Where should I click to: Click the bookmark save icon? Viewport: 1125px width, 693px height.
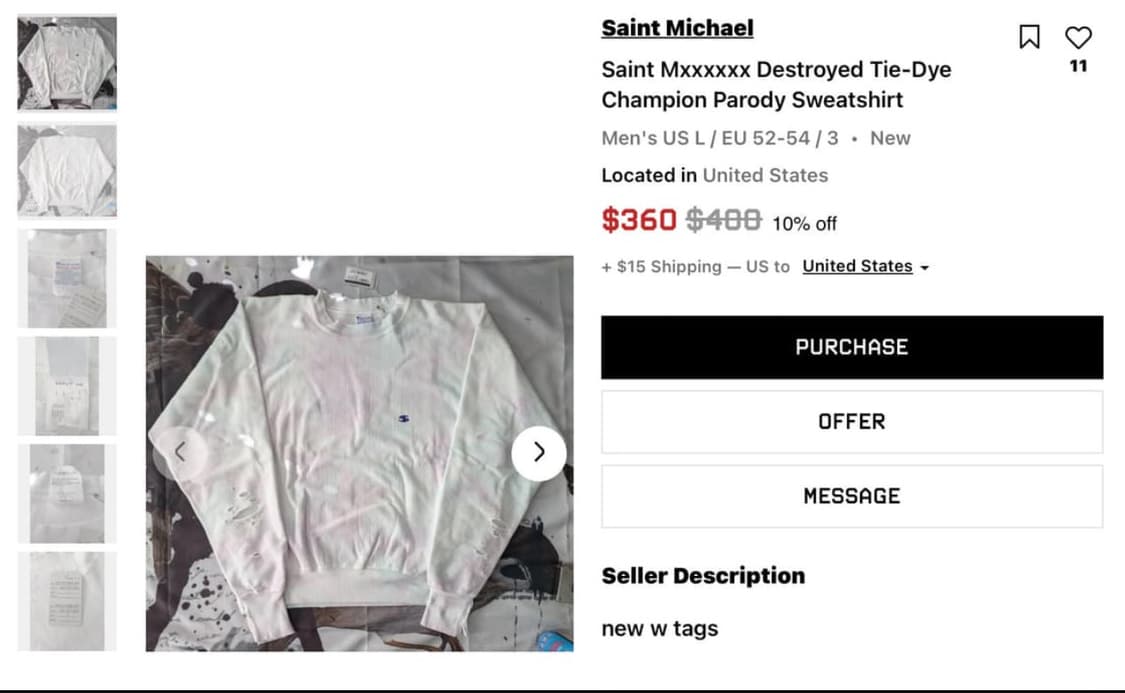coord(1030,38)
